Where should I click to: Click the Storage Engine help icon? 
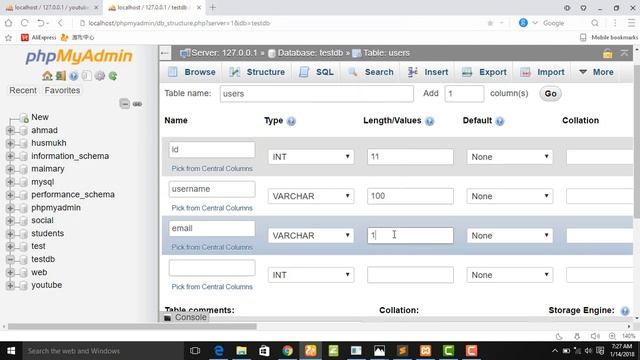pos(624,311)
